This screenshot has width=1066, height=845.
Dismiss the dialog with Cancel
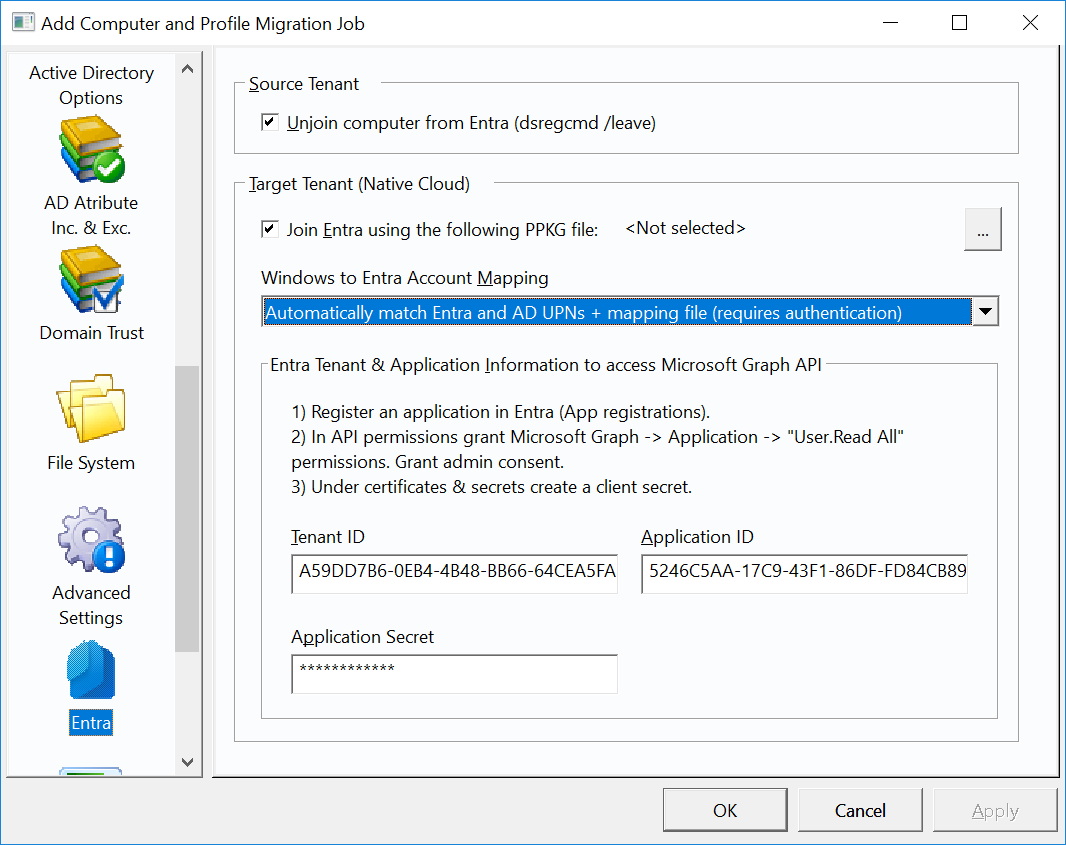[860, 810]
